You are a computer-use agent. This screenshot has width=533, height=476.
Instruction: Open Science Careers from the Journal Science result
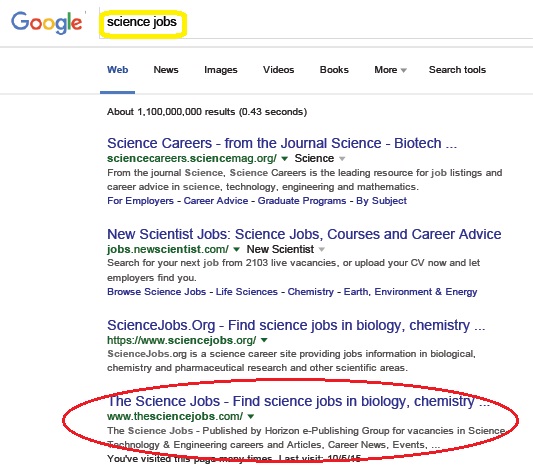tap(282, 143)
